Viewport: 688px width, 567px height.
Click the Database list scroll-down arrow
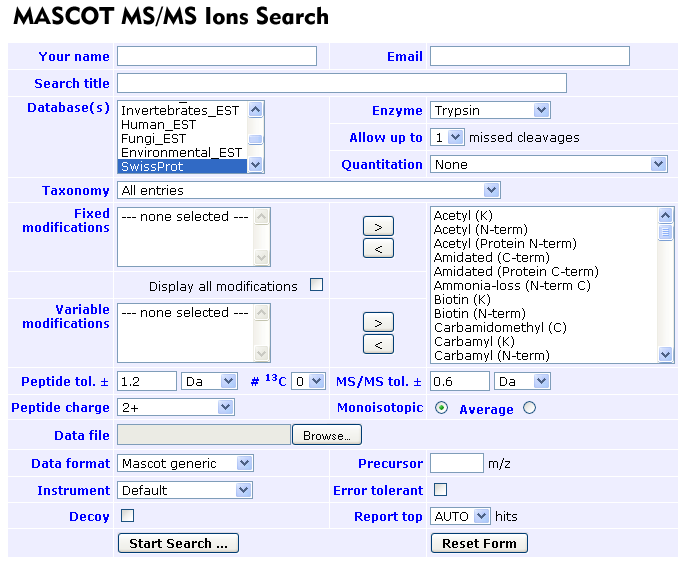(255, 165)
